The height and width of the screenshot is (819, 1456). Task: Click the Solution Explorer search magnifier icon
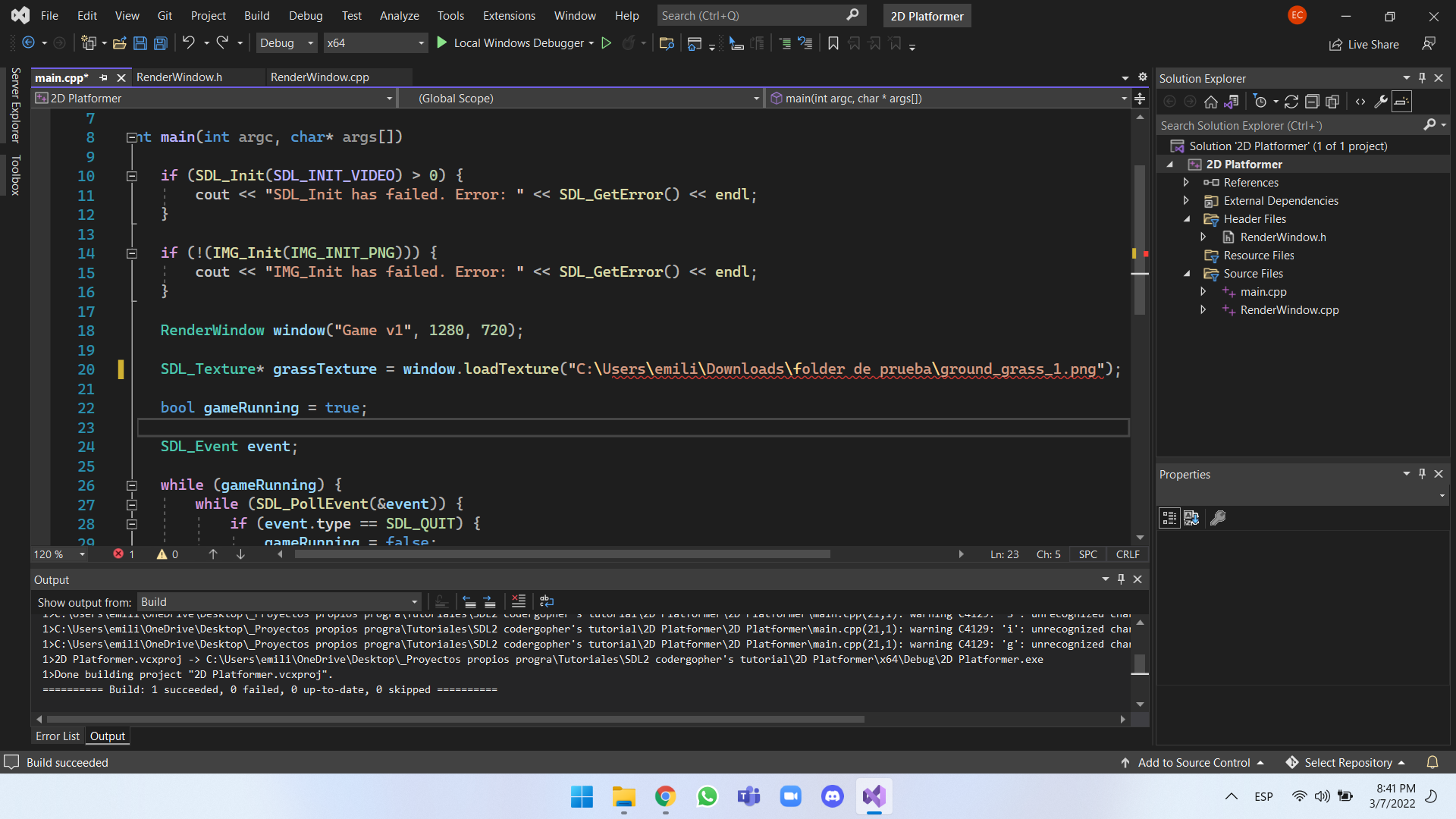coord(1429,124)
